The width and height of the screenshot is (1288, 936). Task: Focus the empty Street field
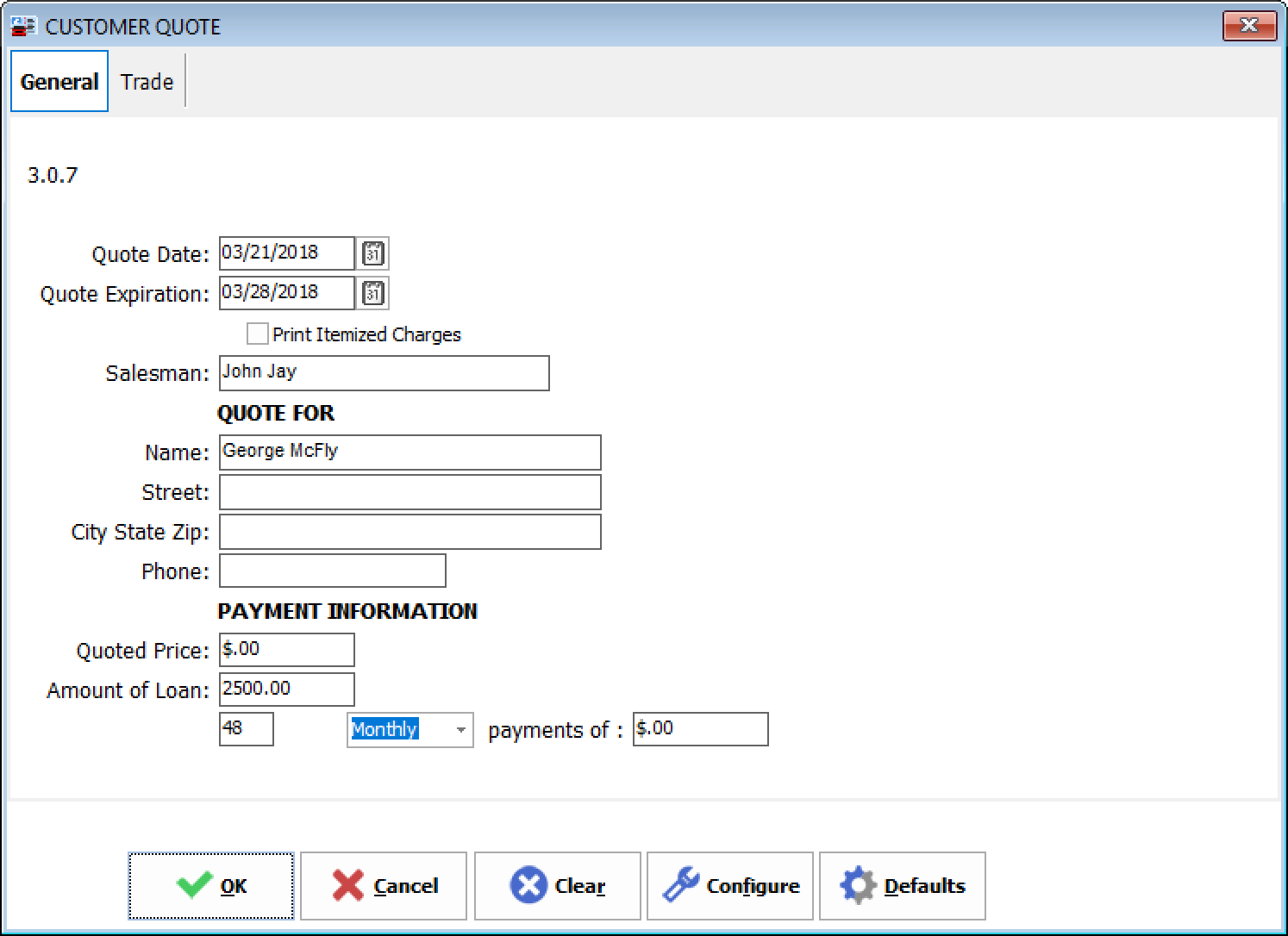point(410,492)
